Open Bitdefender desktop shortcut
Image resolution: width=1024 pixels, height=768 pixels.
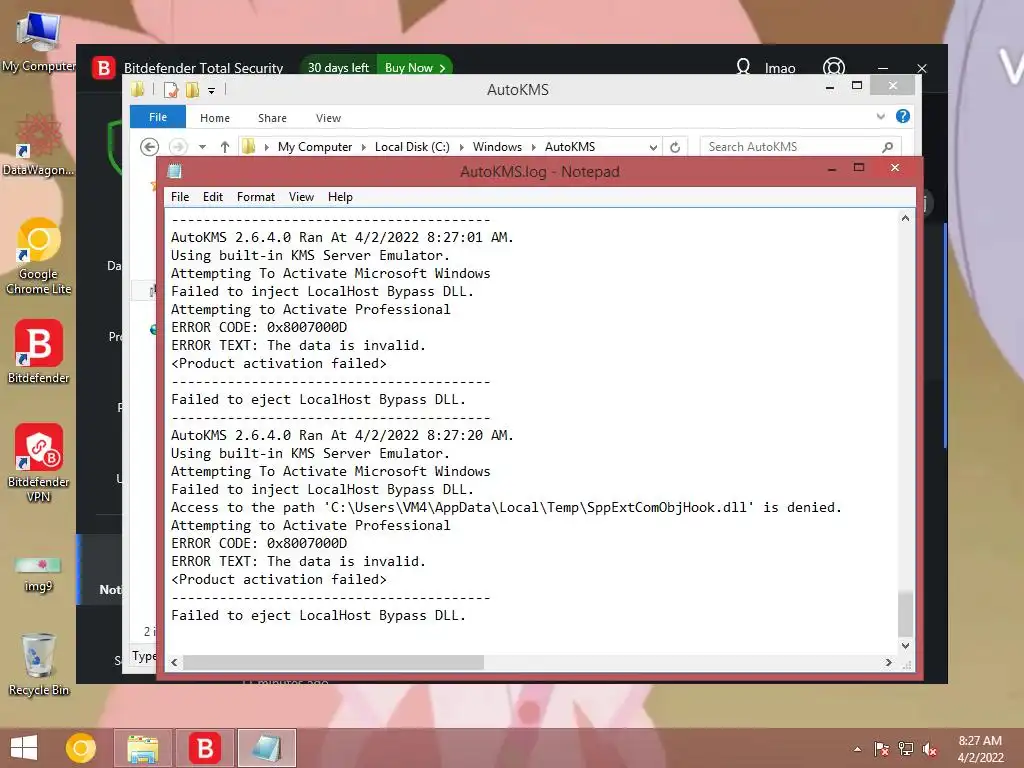38,351
